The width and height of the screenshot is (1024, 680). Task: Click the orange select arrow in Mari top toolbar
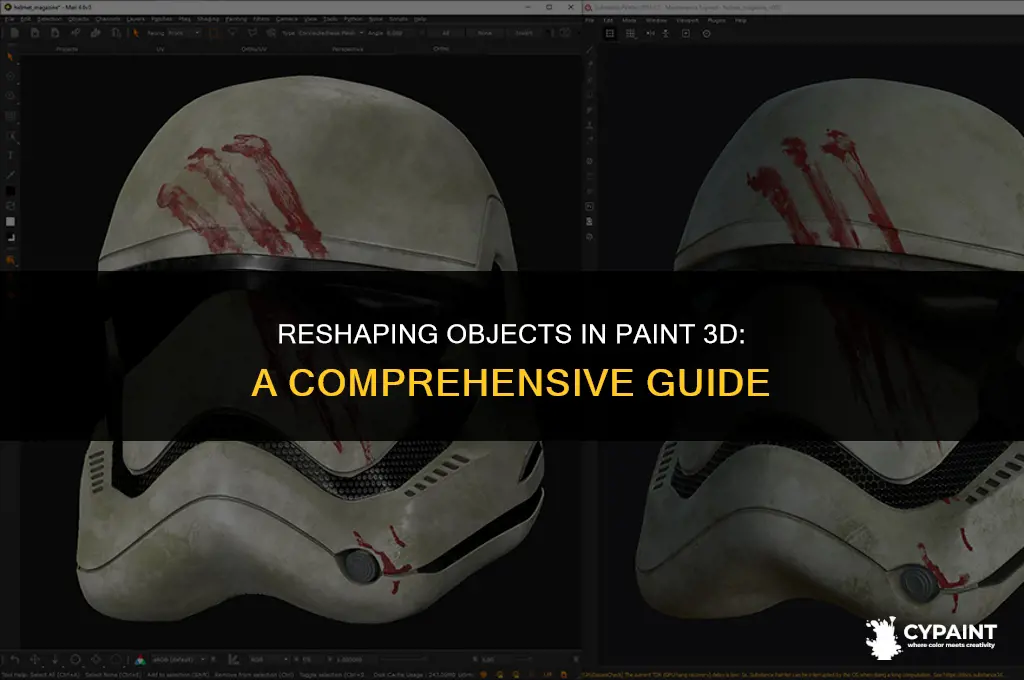tap(136, 33)
